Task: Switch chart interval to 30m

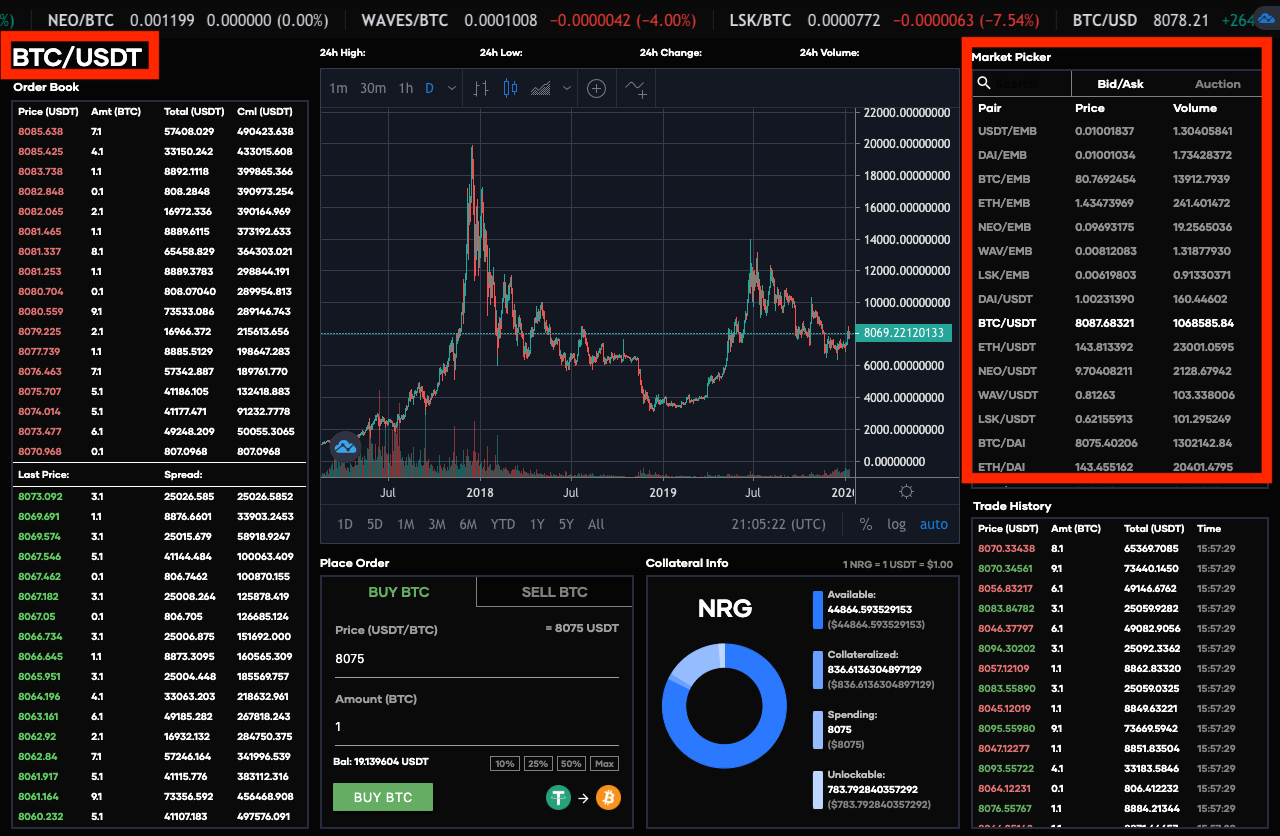Action: [373, 88]
